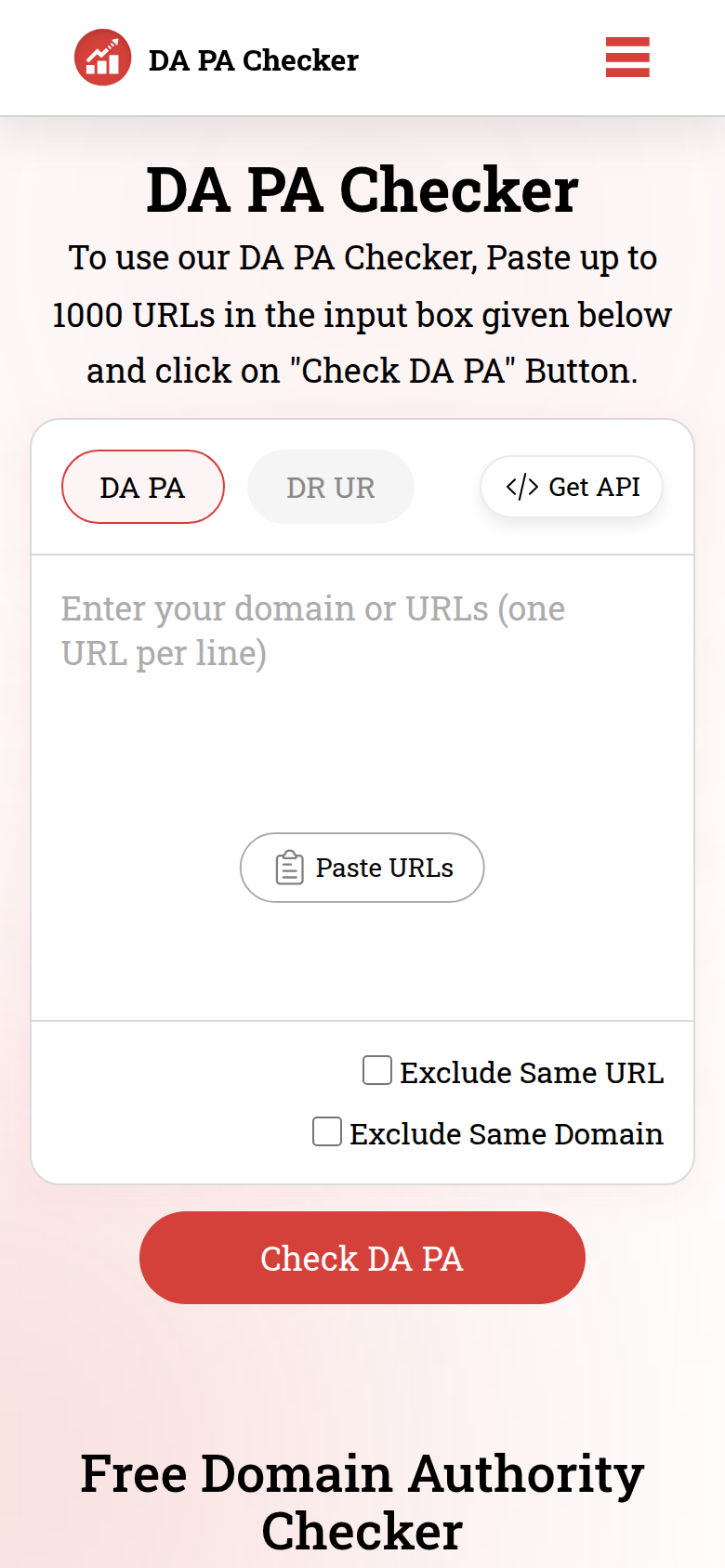The width and height of the screenshot is (725, 1568).
Task: Click the "Exclude Same Domain" label text
Action: [x=507, y=1134]
